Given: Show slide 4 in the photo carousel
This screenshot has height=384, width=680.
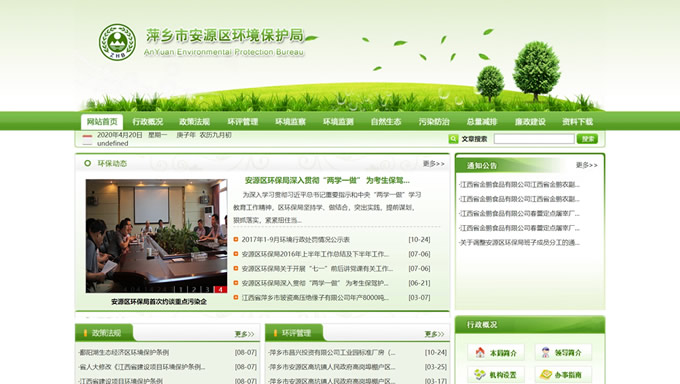Looking at the screenshot, I should (x=221, y=289).
